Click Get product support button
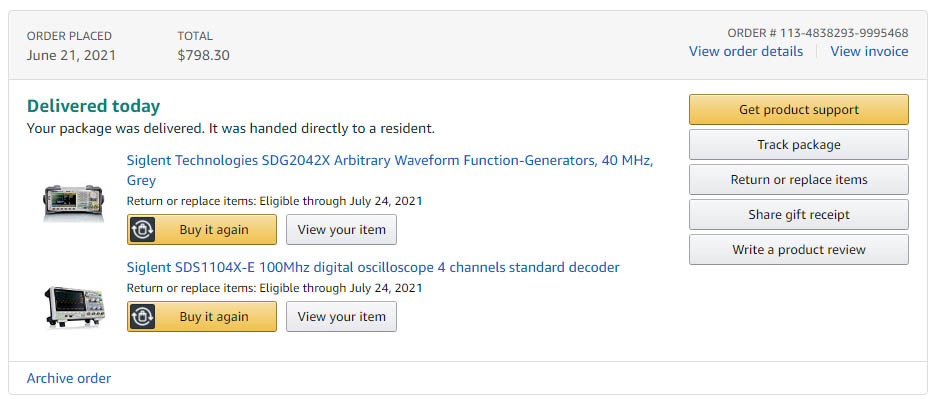This screenshot has height=399, width=941. click(798, 110)
